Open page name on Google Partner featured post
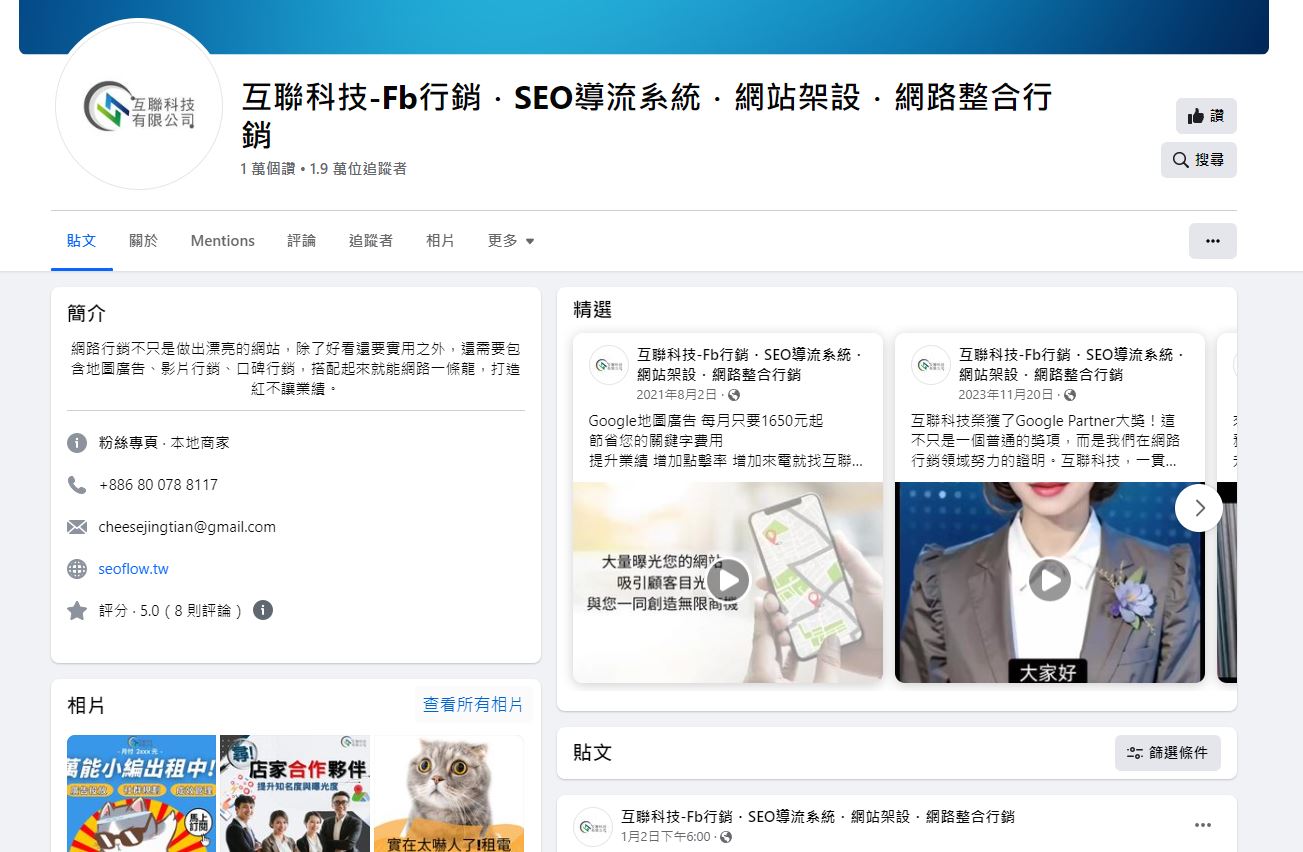Image resolution: width=1303 pixels, height=852 pixels. coord(1072,365)
